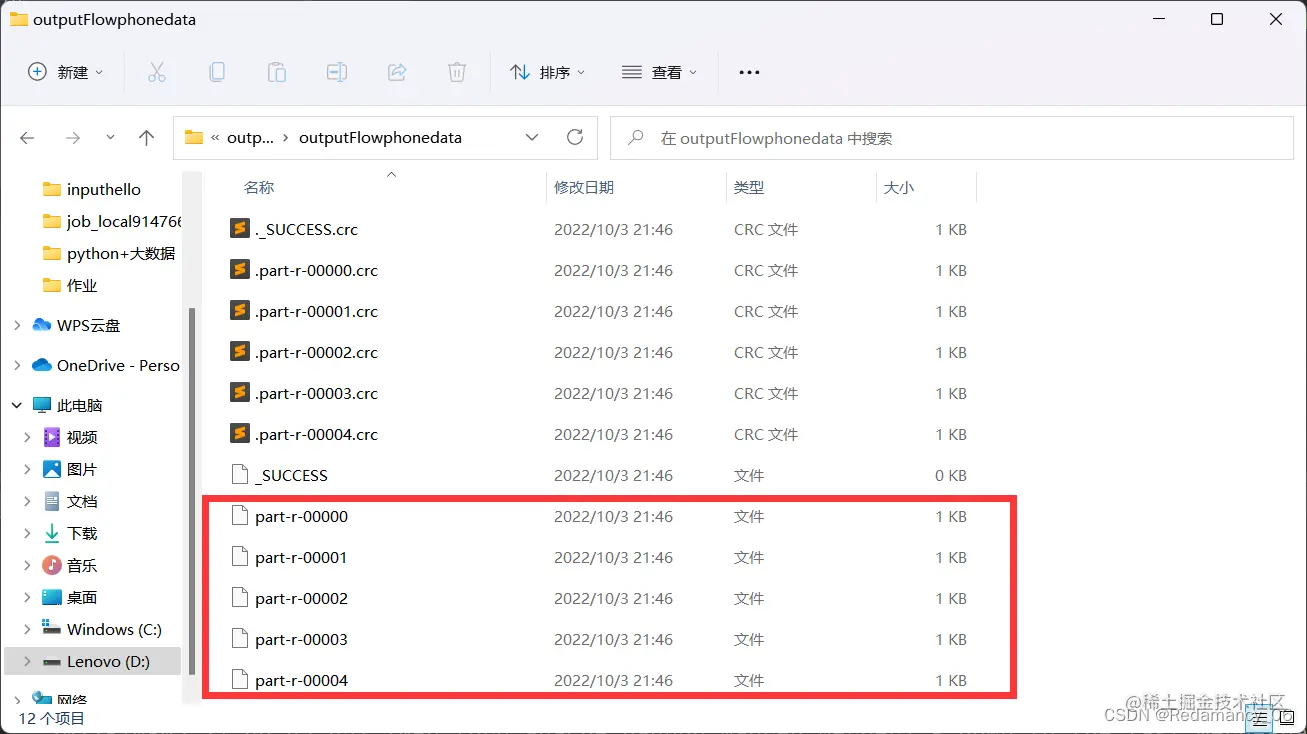
Task: Click the Delete trash icon in toolbar
Action: (x=457, y=72)
